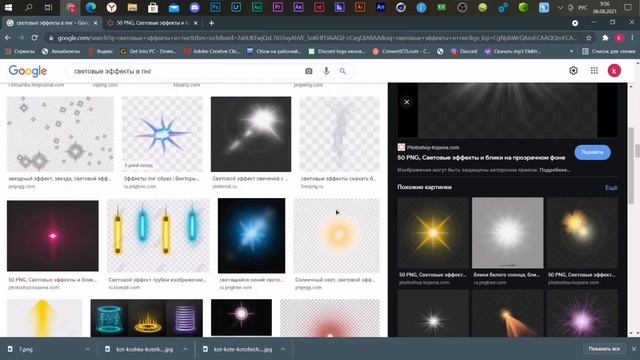Image resolution: width=640 pixels, height=360 pixels.
Task: Open Google quick settings gear
Action: (x=573, y=71)
